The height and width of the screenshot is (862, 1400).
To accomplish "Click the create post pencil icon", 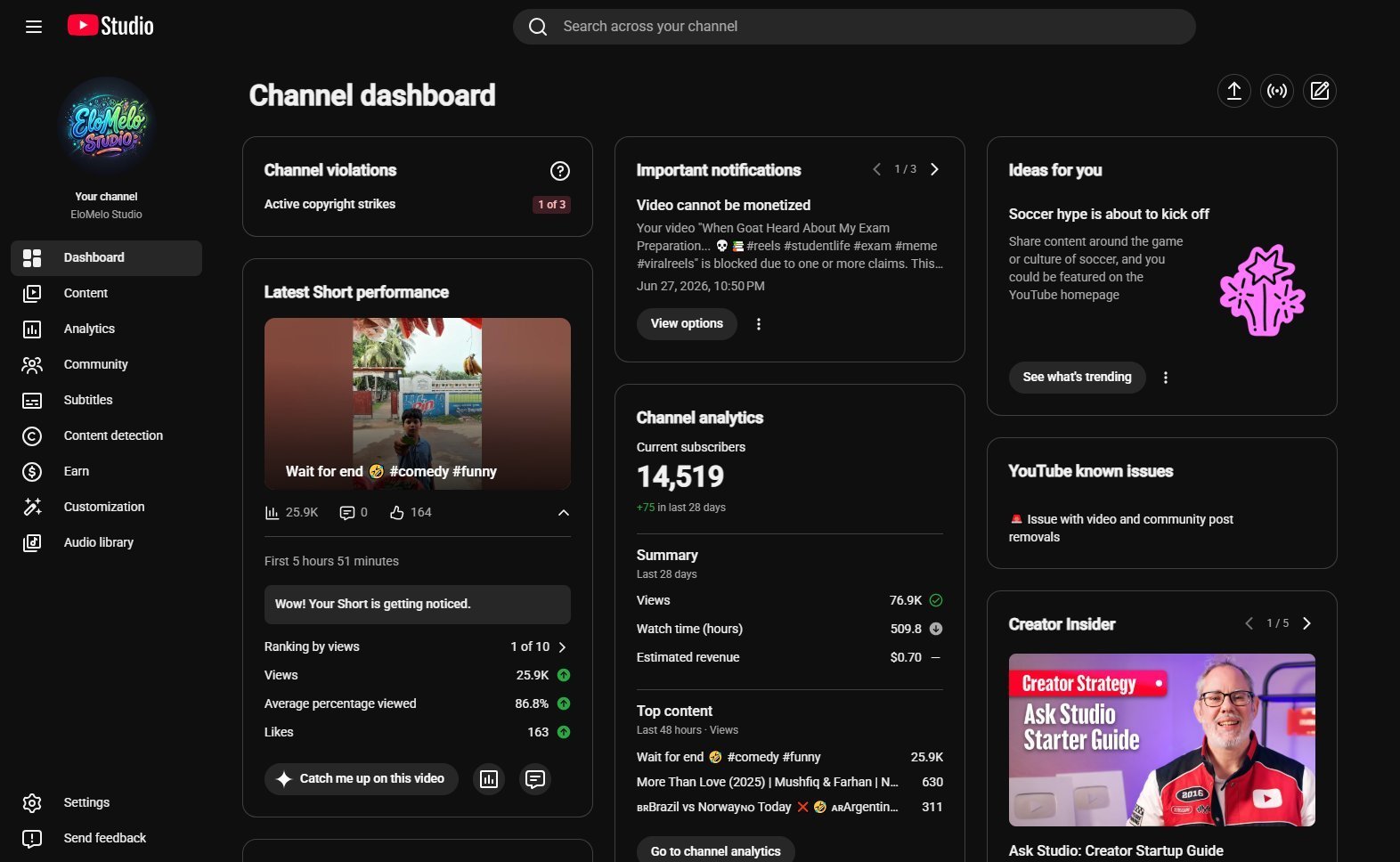I will point(1320,91).
